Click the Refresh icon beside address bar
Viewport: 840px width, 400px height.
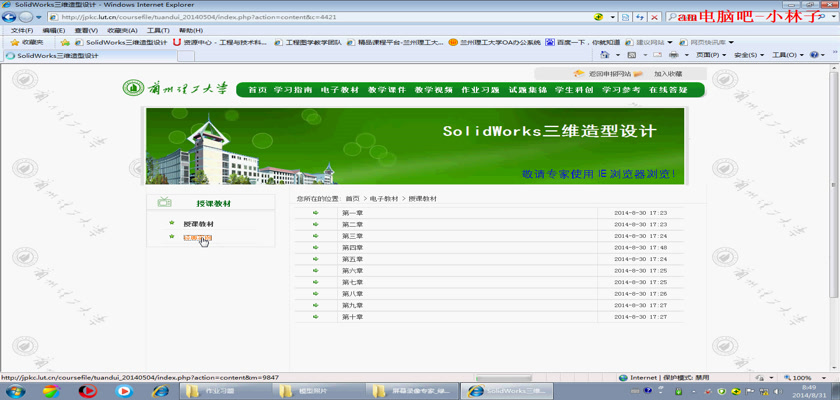tap(640, 17)
